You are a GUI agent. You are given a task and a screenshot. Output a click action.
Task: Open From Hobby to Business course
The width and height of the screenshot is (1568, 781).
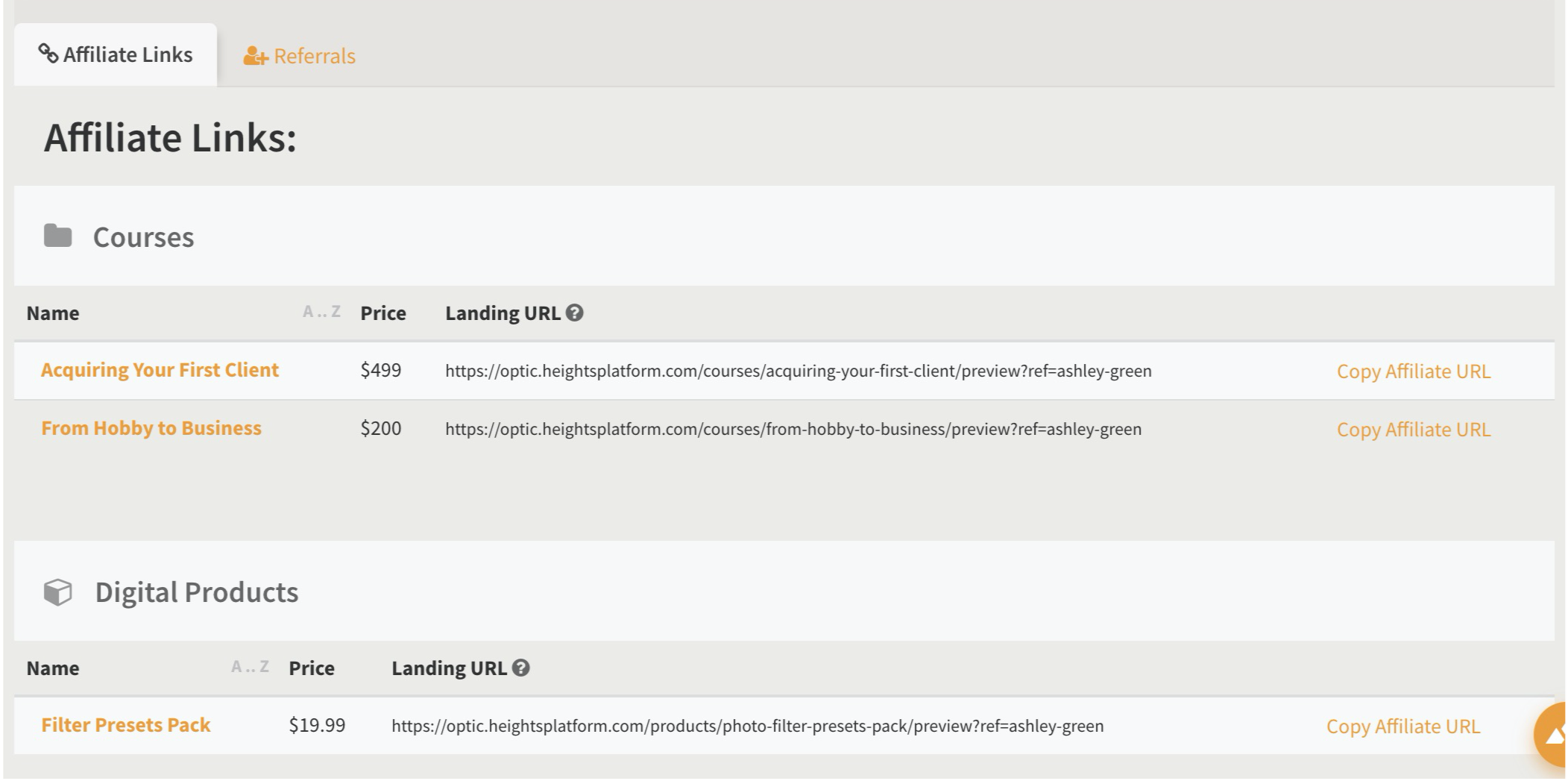point(151,428)
